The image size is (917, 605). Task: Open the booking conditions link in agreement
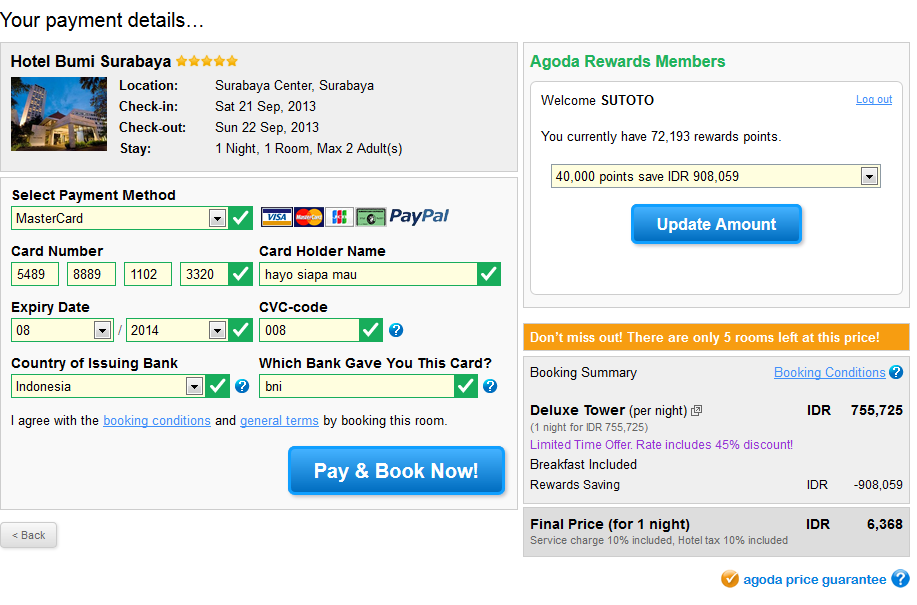157,421
